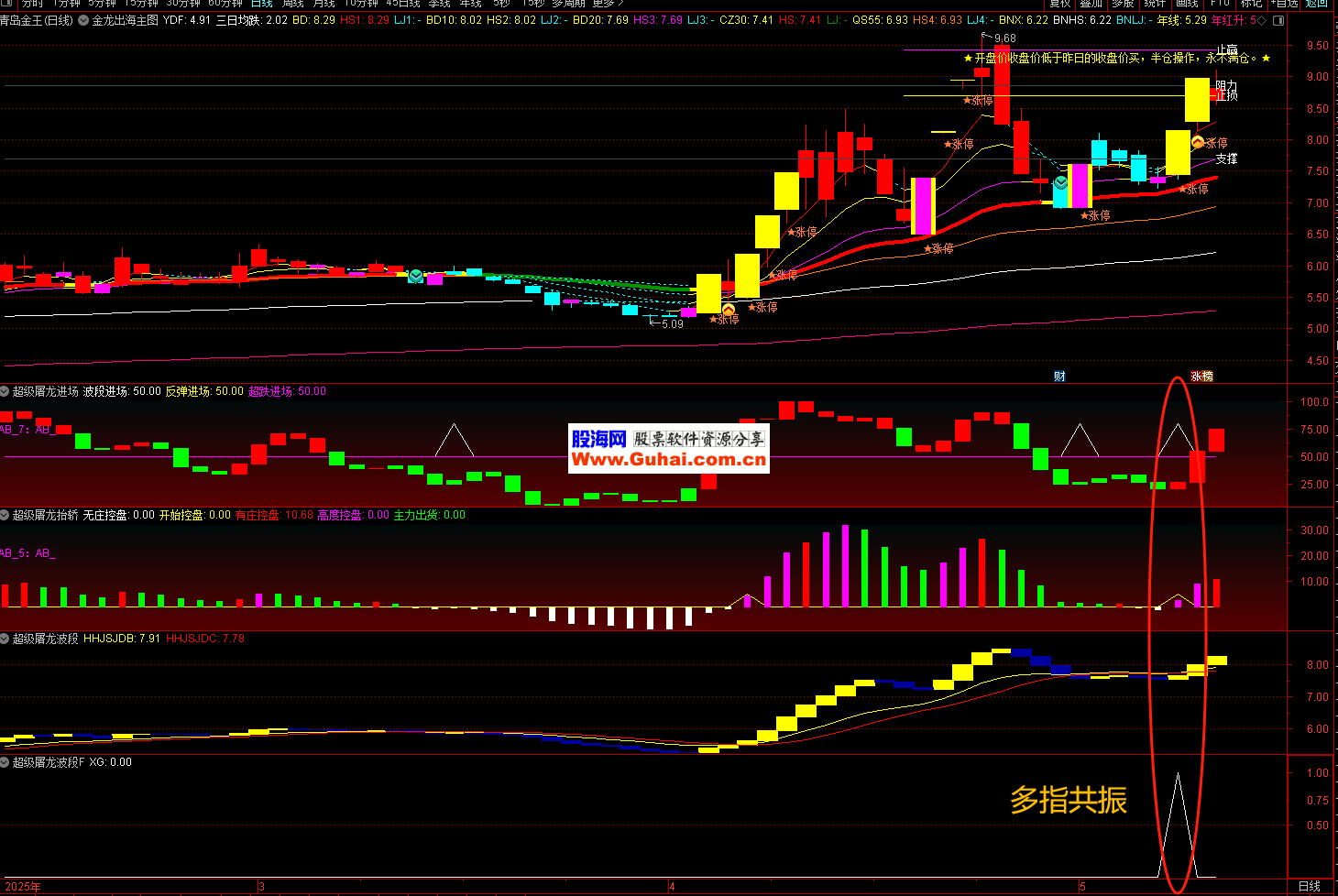The height and width of the screenshot is (896, 1338).
Task: Click the CZ30: 7.41 value
Action: (747, 20)
